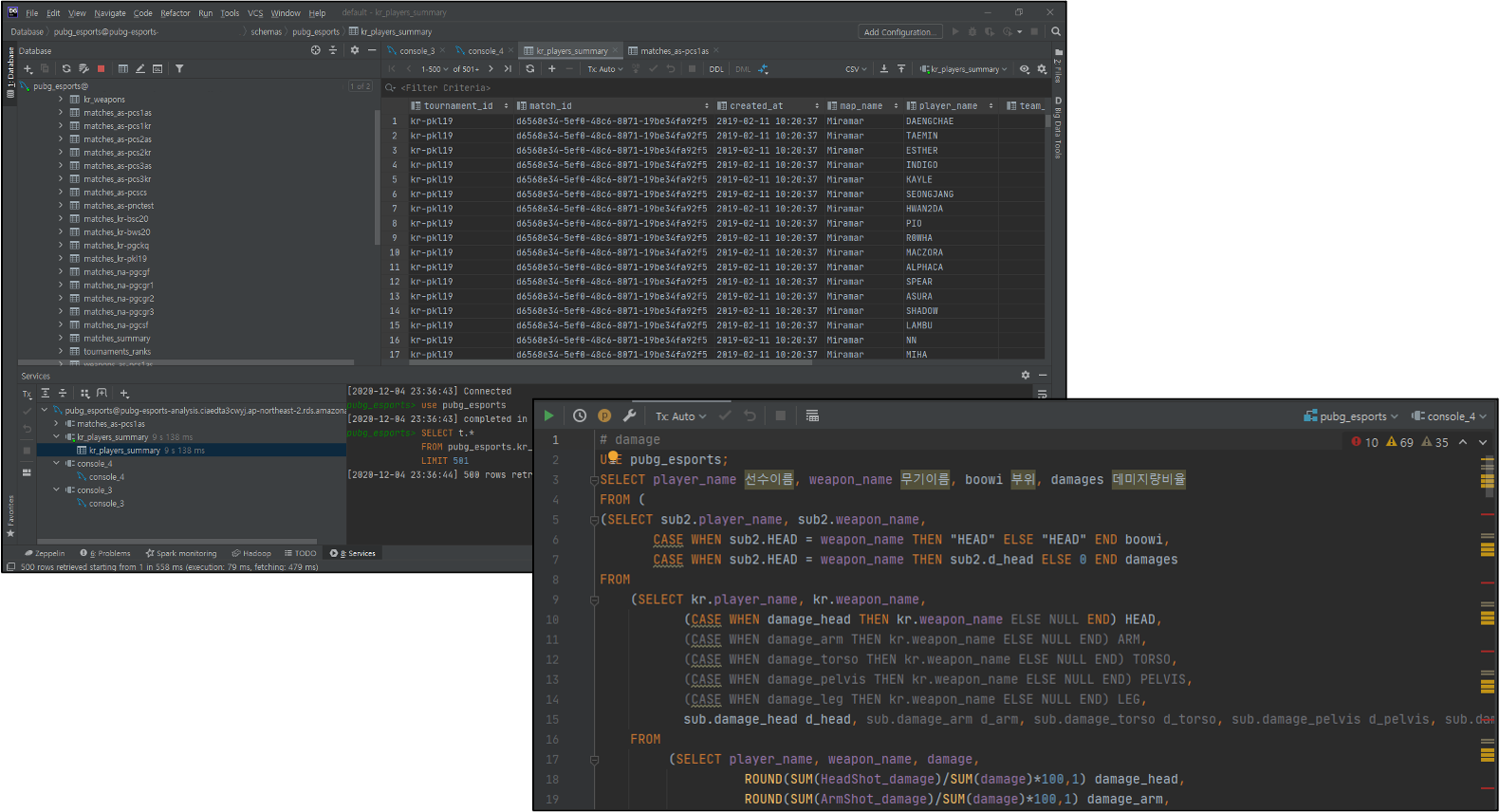
Task: Click the Edit (pencil) icon in Database toolbar
Action: [140, 69]
